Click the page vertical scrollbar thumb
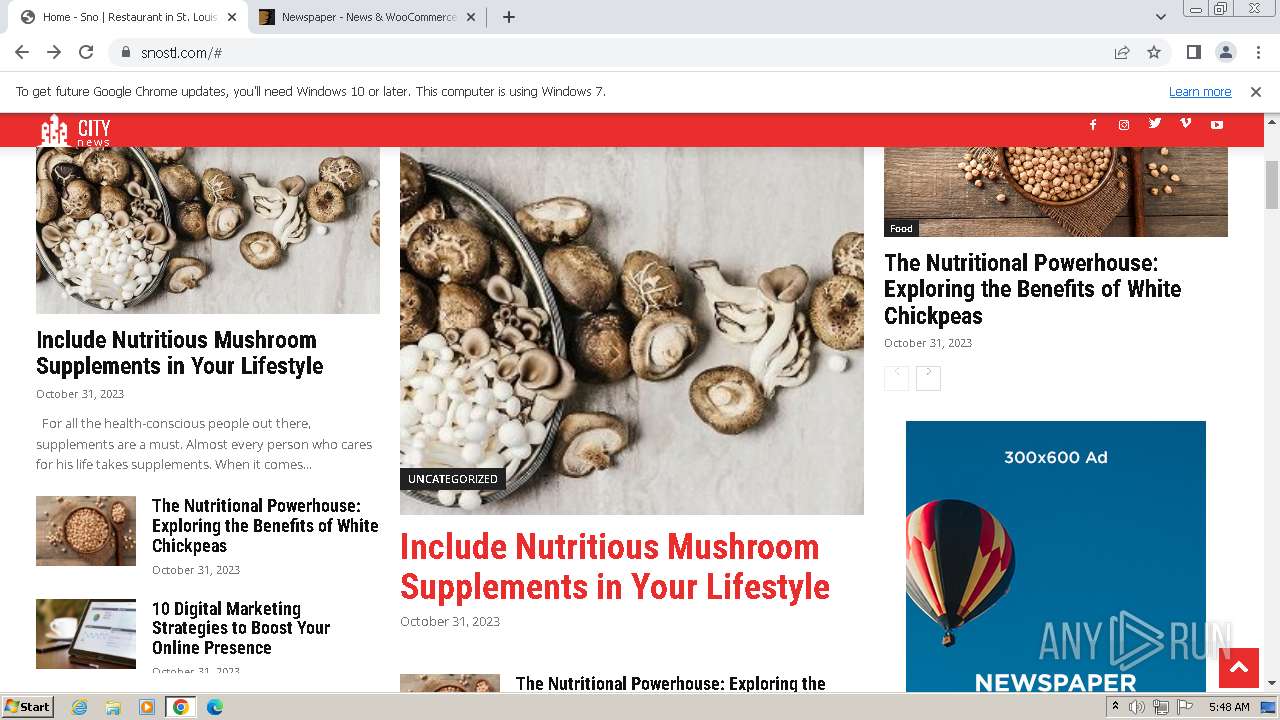This screenshot has width=1280, height=720. pos(1272,184)
